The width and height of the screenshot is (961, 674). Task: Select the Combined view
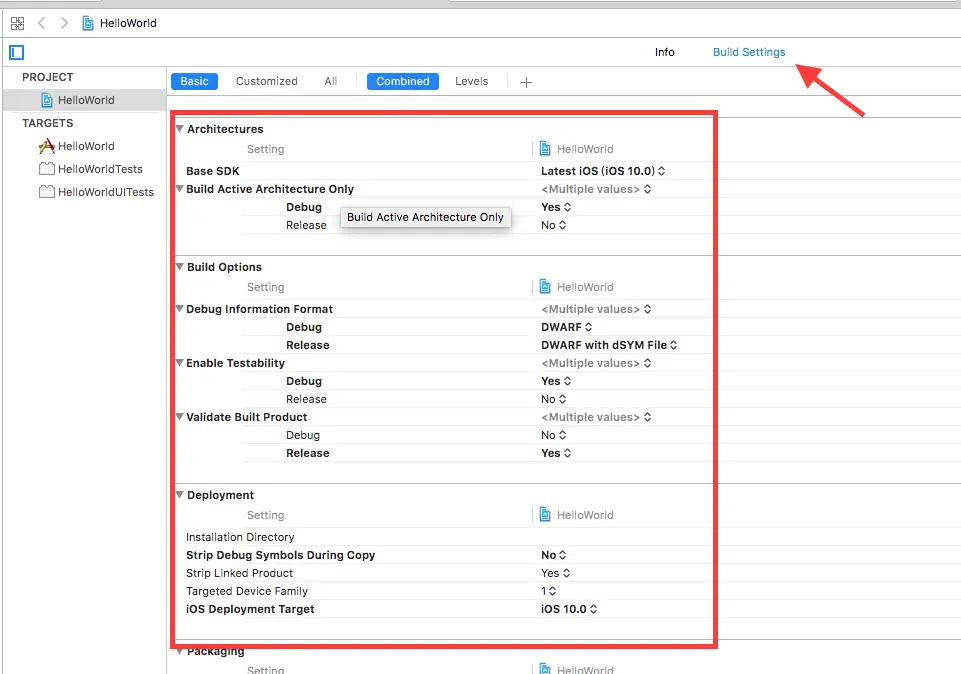click(403, 81)
